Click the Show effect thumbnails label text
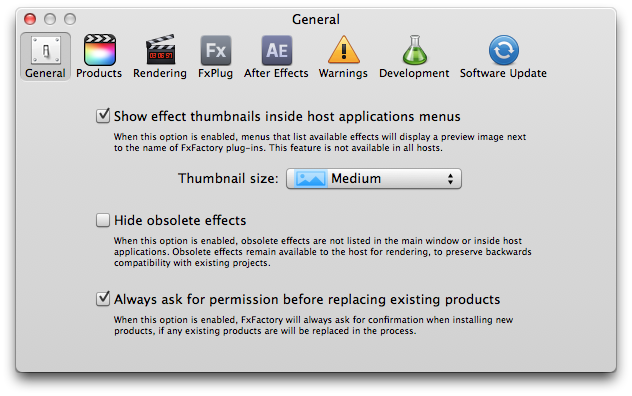The height and width of the screenshot is (396, 632). (287, 117)
